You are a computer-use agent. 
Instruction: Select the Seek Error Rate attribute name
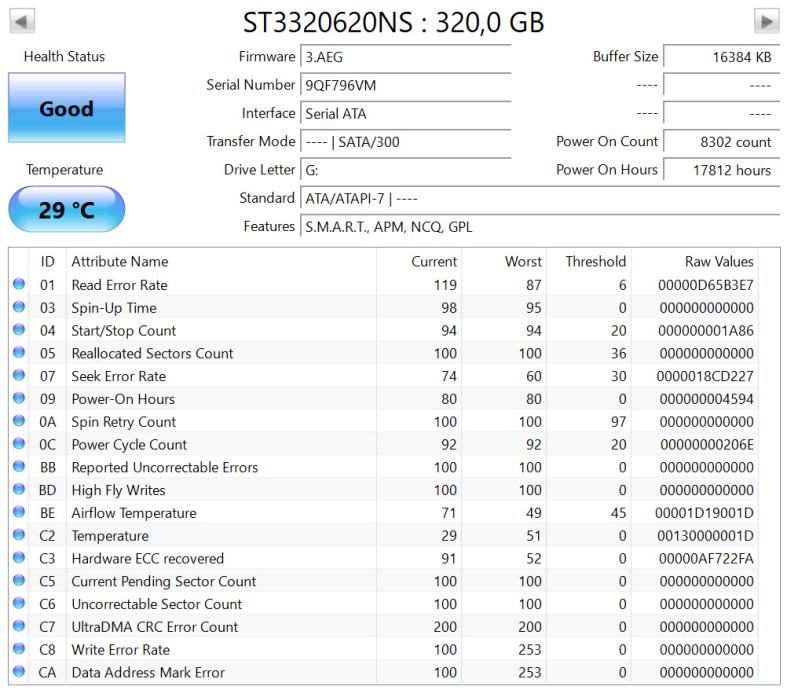pos(118,376)
